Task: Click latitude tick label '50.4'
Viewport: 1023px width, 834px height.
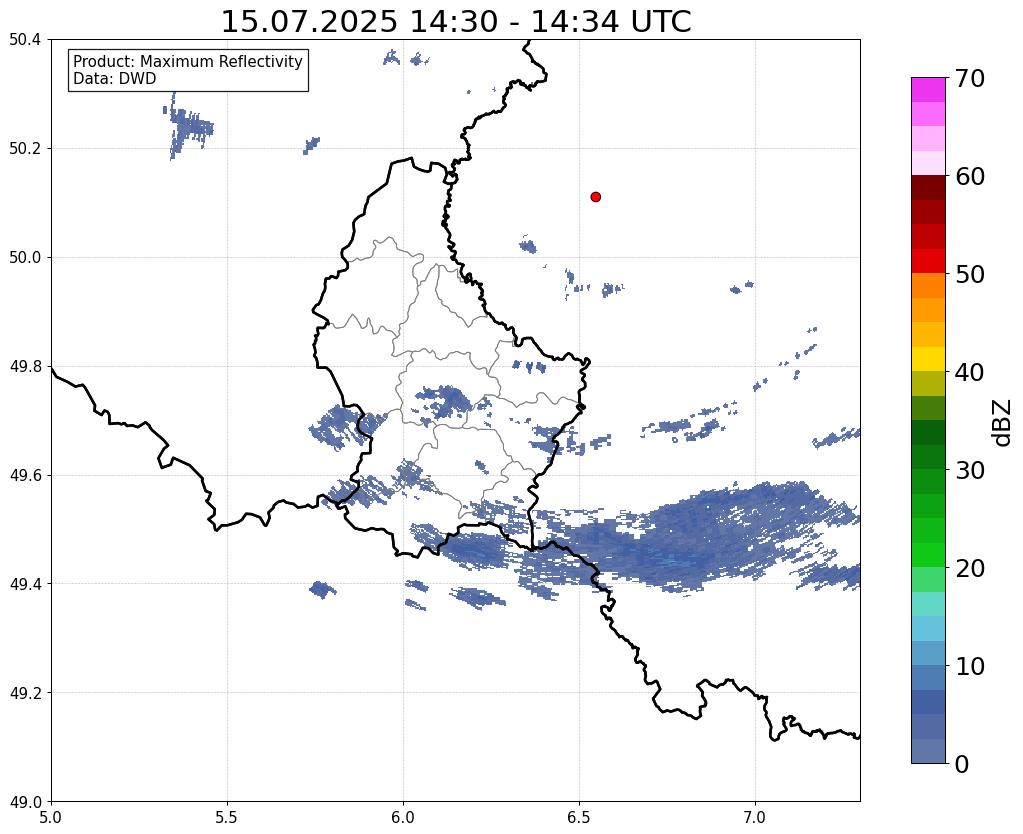Action: point(25,40)
